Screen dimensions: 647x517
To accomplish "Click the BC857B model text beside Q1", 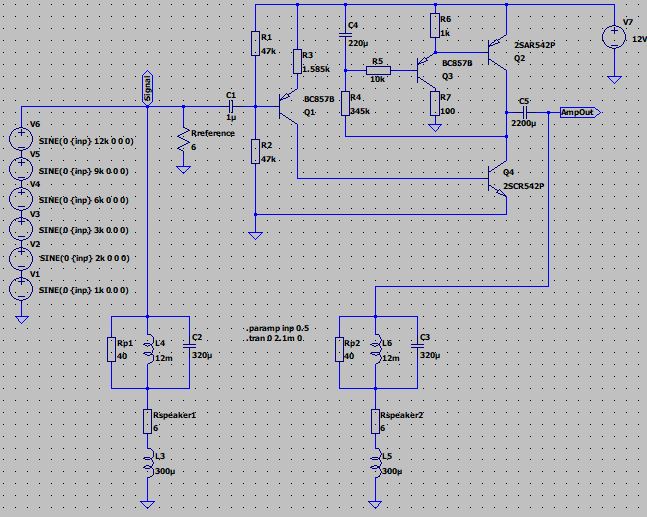I will (x=319, y=99).
